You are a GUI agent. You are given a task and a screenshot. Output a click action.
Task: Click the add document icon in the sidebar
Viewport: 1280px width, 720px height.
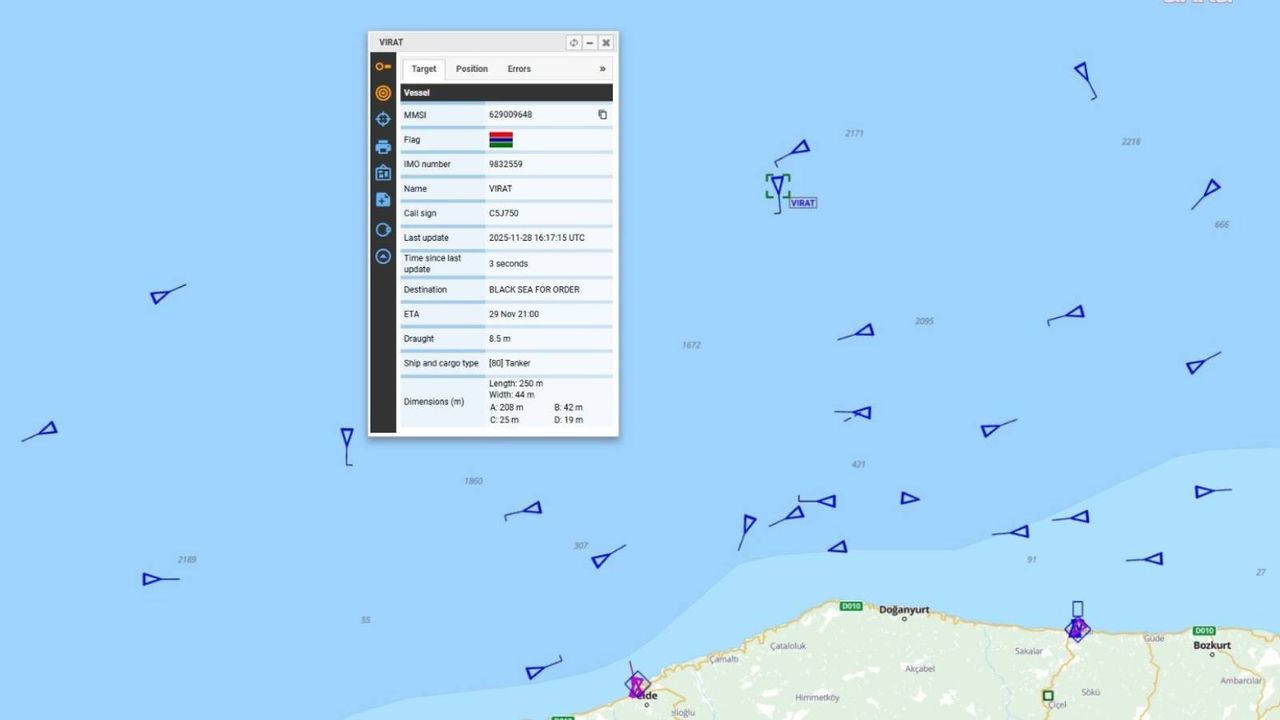pyautogui.click(x=383, y=200)
